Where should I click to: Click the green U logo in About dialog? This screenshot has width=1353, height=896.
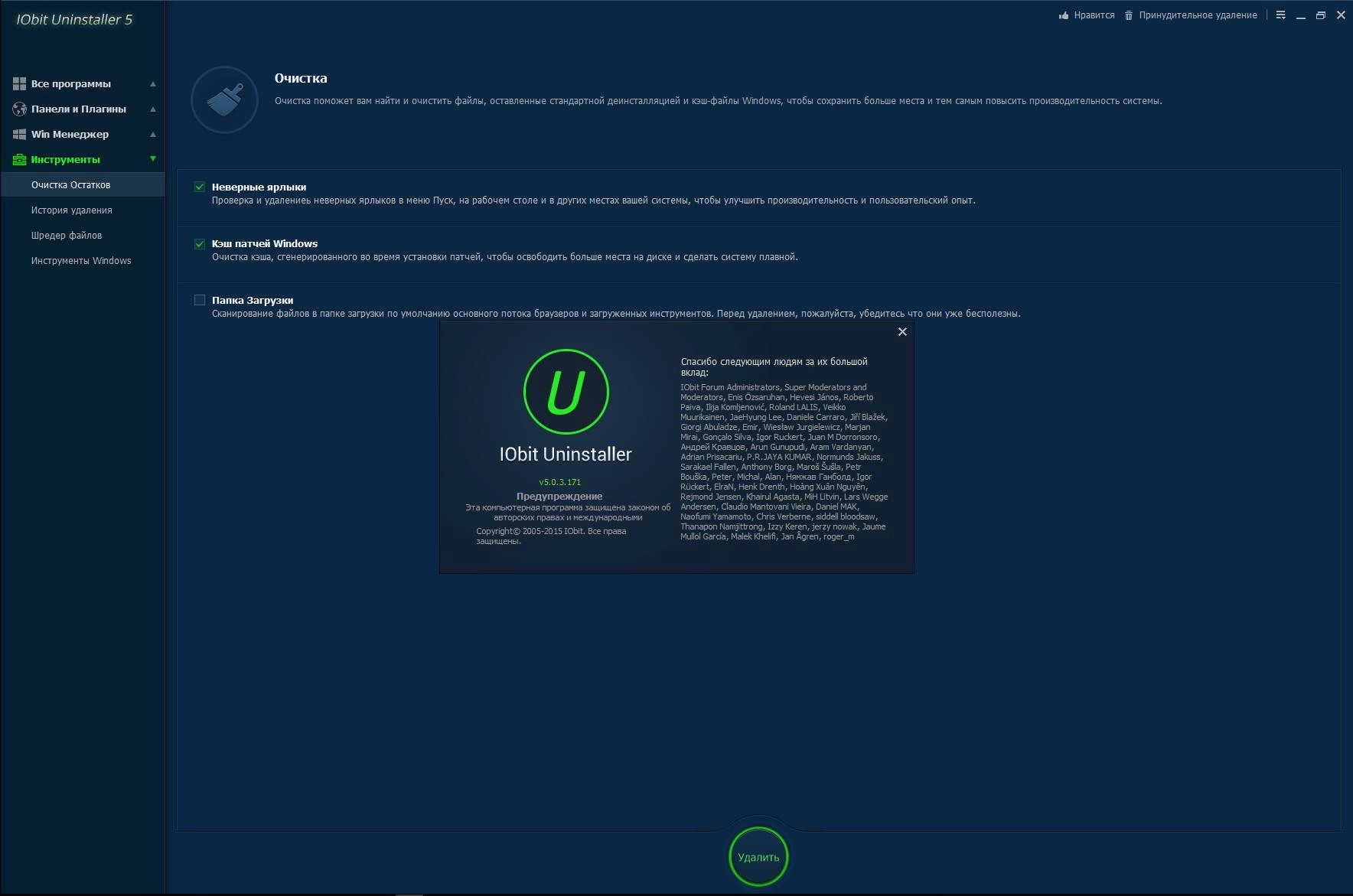[x=566, y=392]
